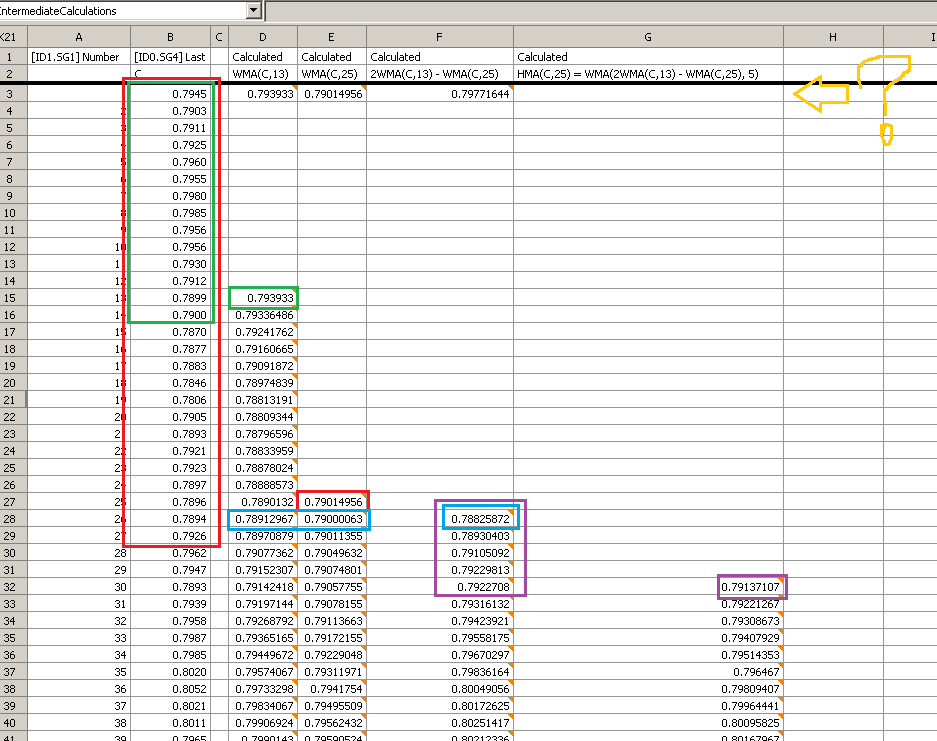
Task: Open the IntermediateCalculations name box dropdown
Action: [x=254, y=10]
